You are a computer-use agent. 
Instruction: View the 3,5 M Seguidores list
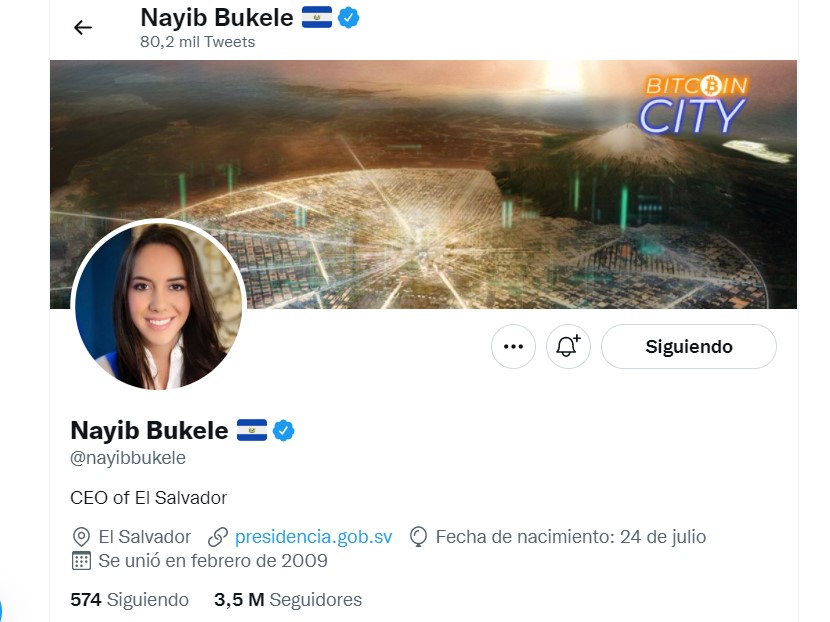coord(288,600)
